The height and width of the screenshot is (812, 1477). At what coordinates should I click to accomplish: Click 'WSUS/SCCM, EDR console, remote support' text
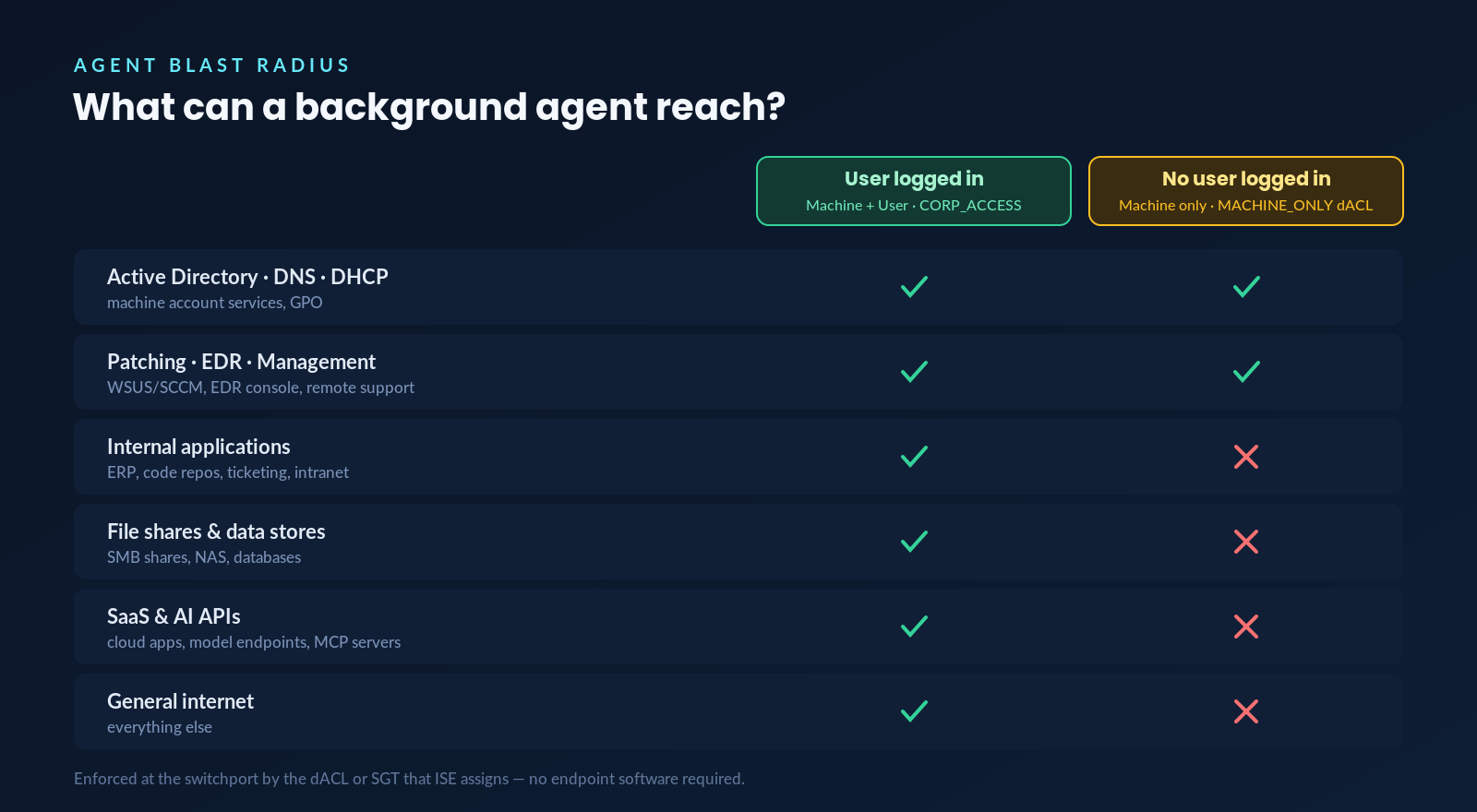[x=260, y=388]
